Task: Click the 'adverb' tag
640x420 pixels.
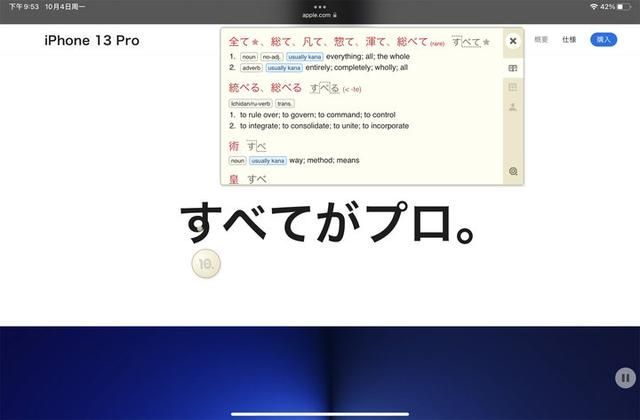Action: pos(251,68)
